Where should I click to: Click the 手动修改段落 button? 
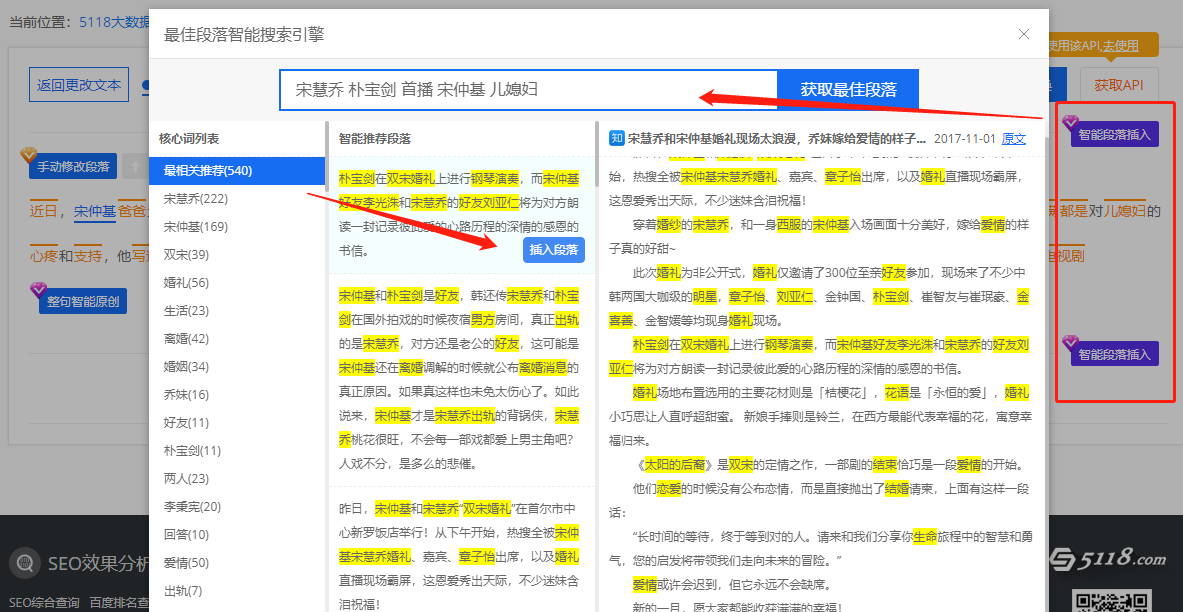[73, 167]
